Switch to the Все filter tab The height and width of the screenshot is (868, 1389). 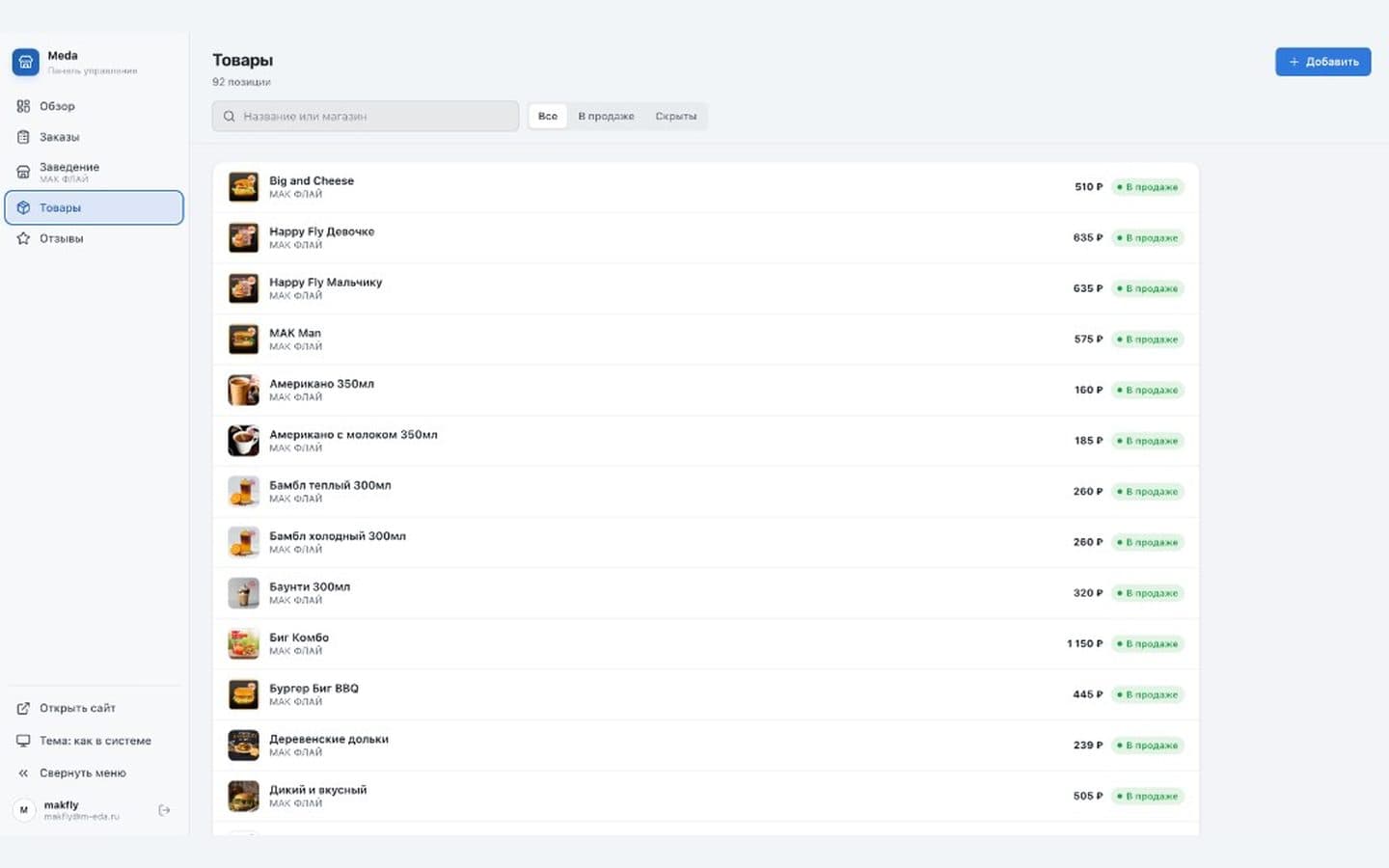coord(548,117)
